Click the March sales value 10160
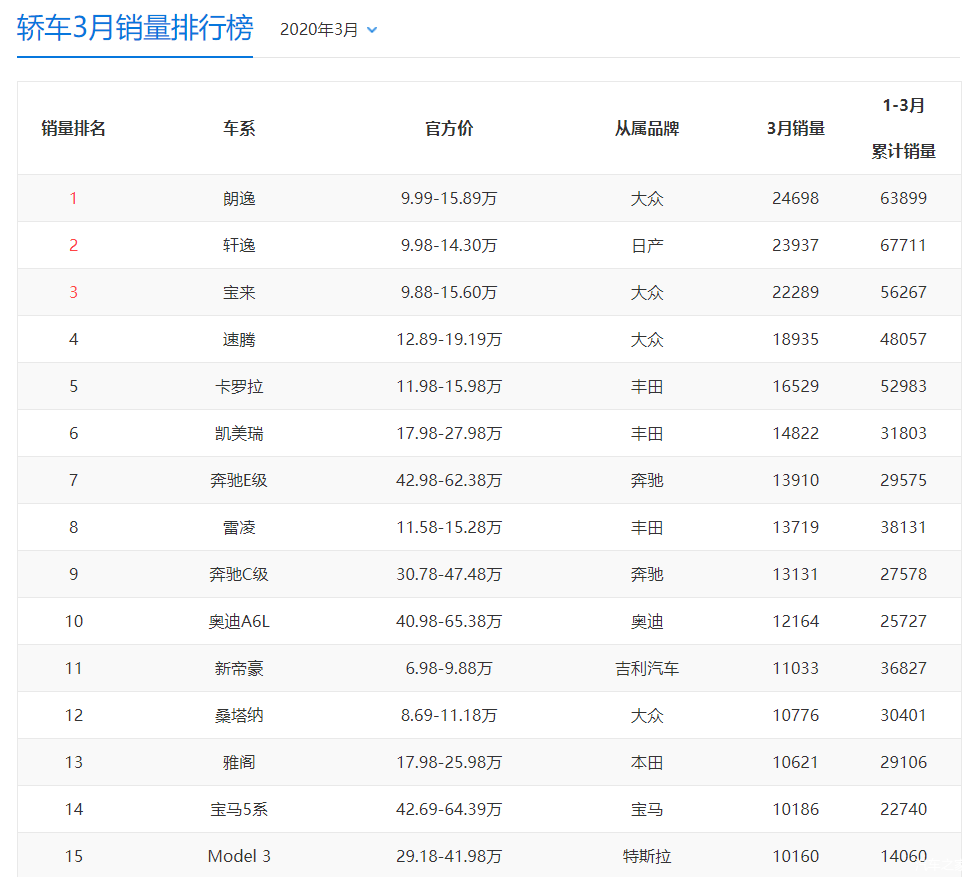The width and height of the screenshot is (973, 877). point(796,857)
